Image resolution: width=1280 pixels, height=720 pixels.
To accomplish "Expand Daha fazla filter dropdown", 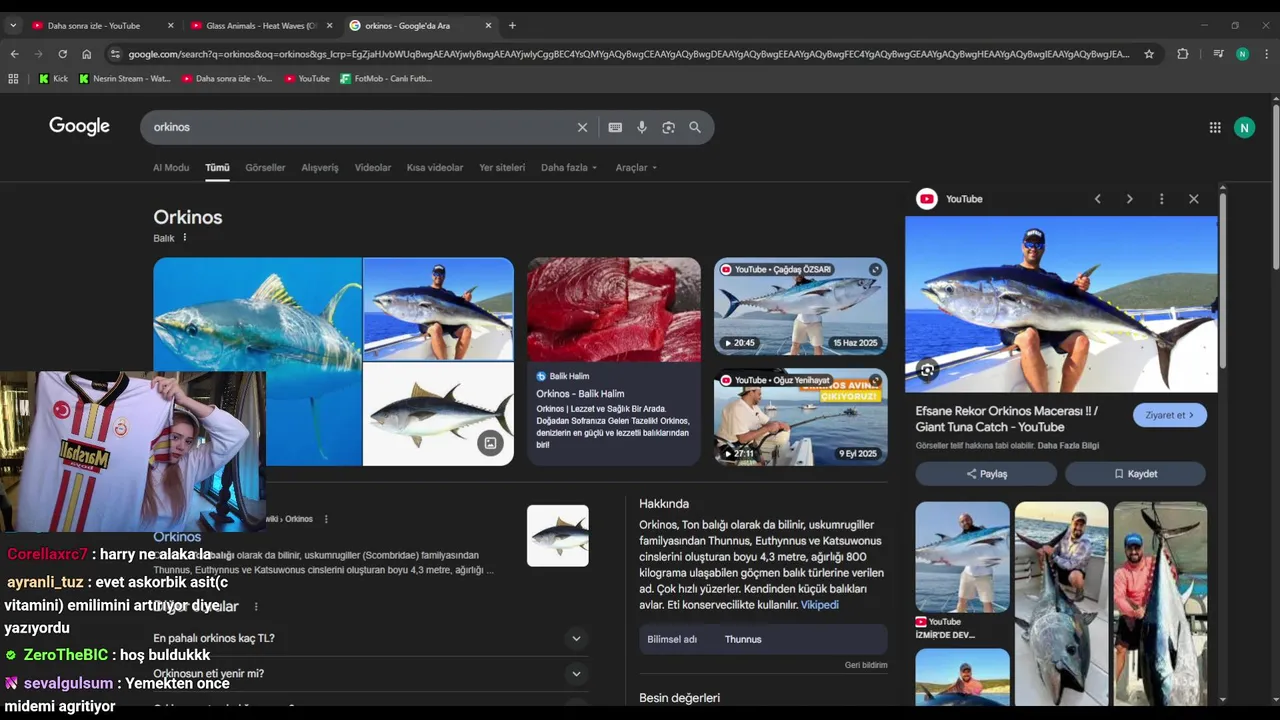I will (569, 168).
